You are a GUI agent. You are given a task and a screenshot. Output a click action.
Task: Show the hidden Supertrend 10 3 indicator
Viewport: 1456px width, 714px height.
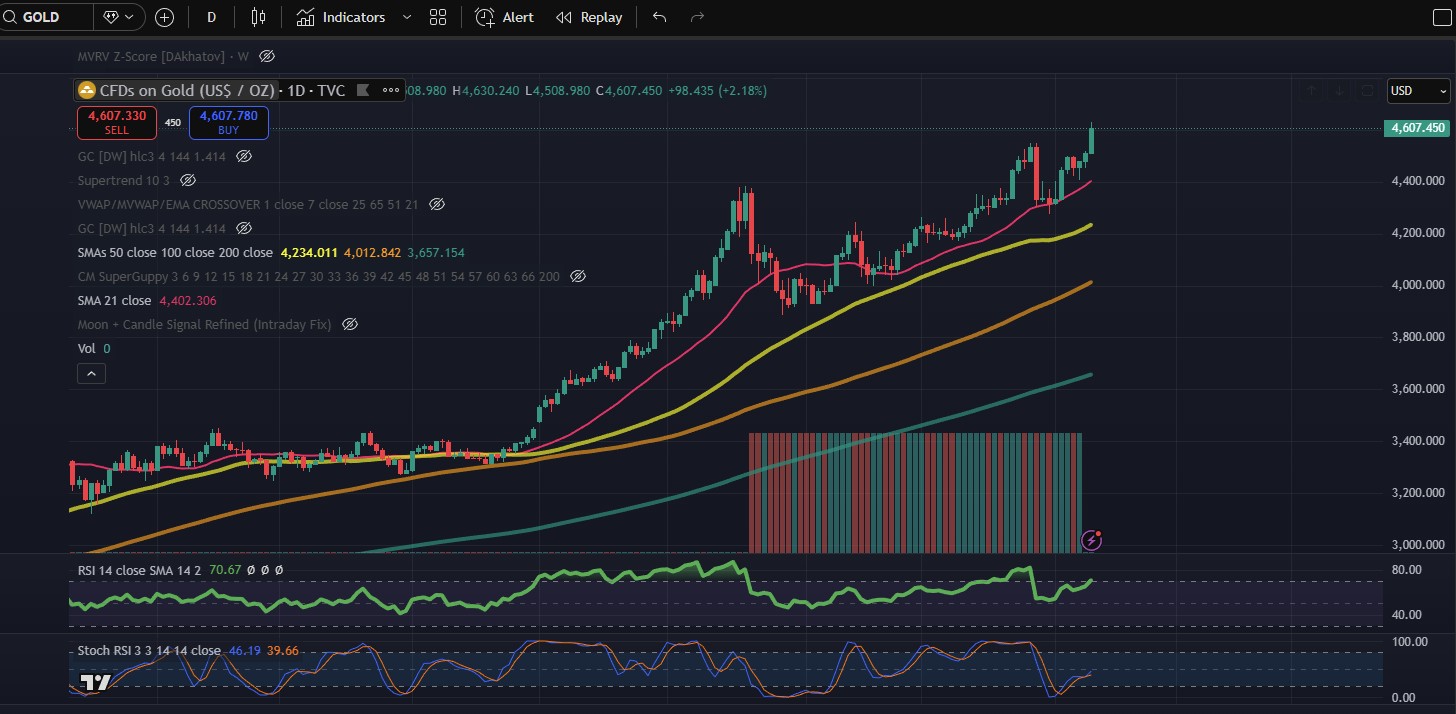pos(188,180)
